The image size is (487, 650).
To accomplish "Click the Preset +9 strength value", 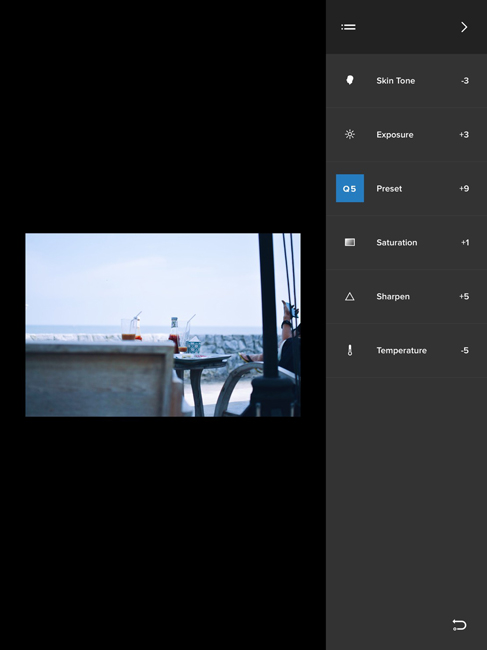I will [464, 188].
